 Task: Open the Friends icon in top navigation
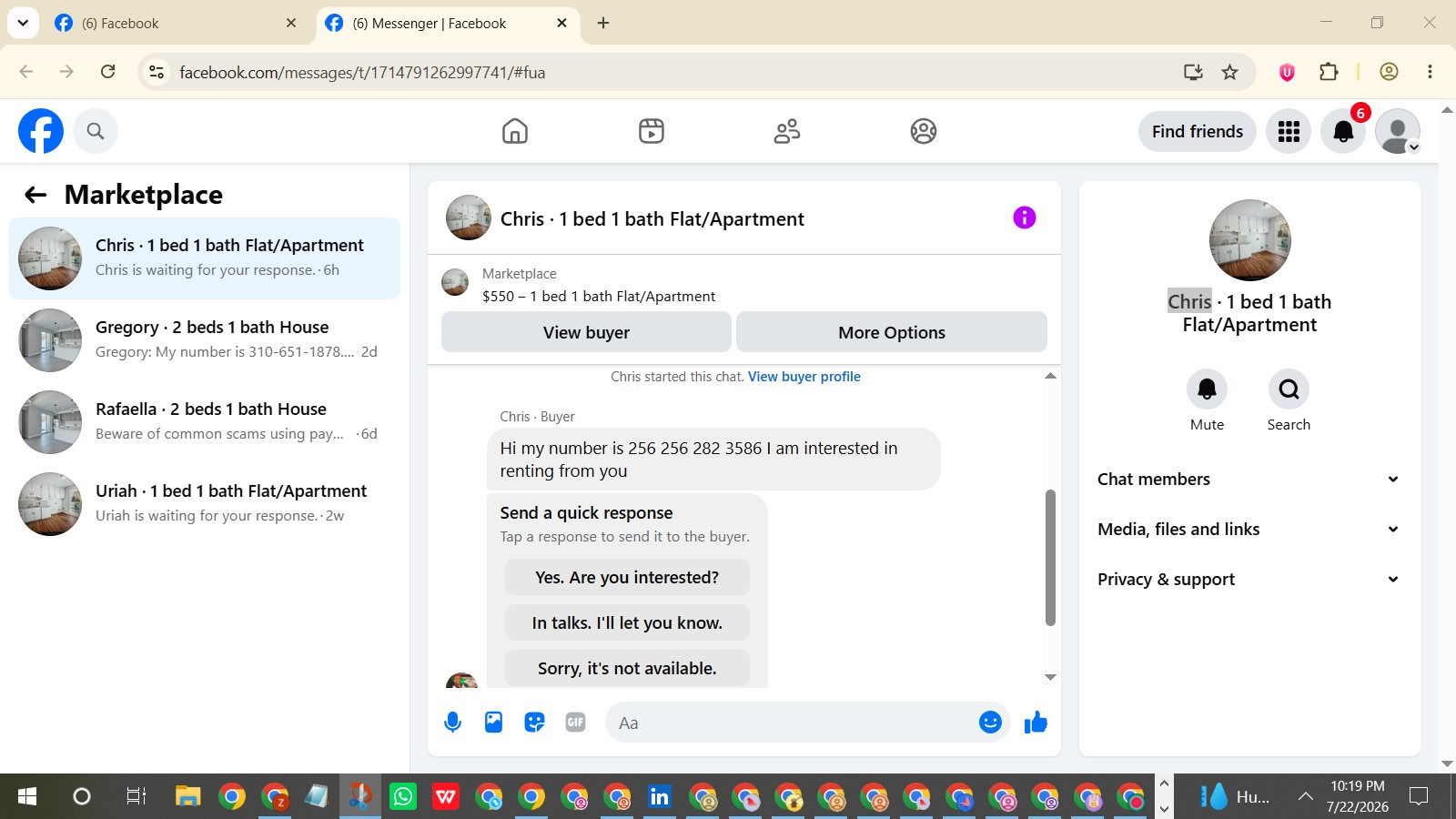pos(787,131)
